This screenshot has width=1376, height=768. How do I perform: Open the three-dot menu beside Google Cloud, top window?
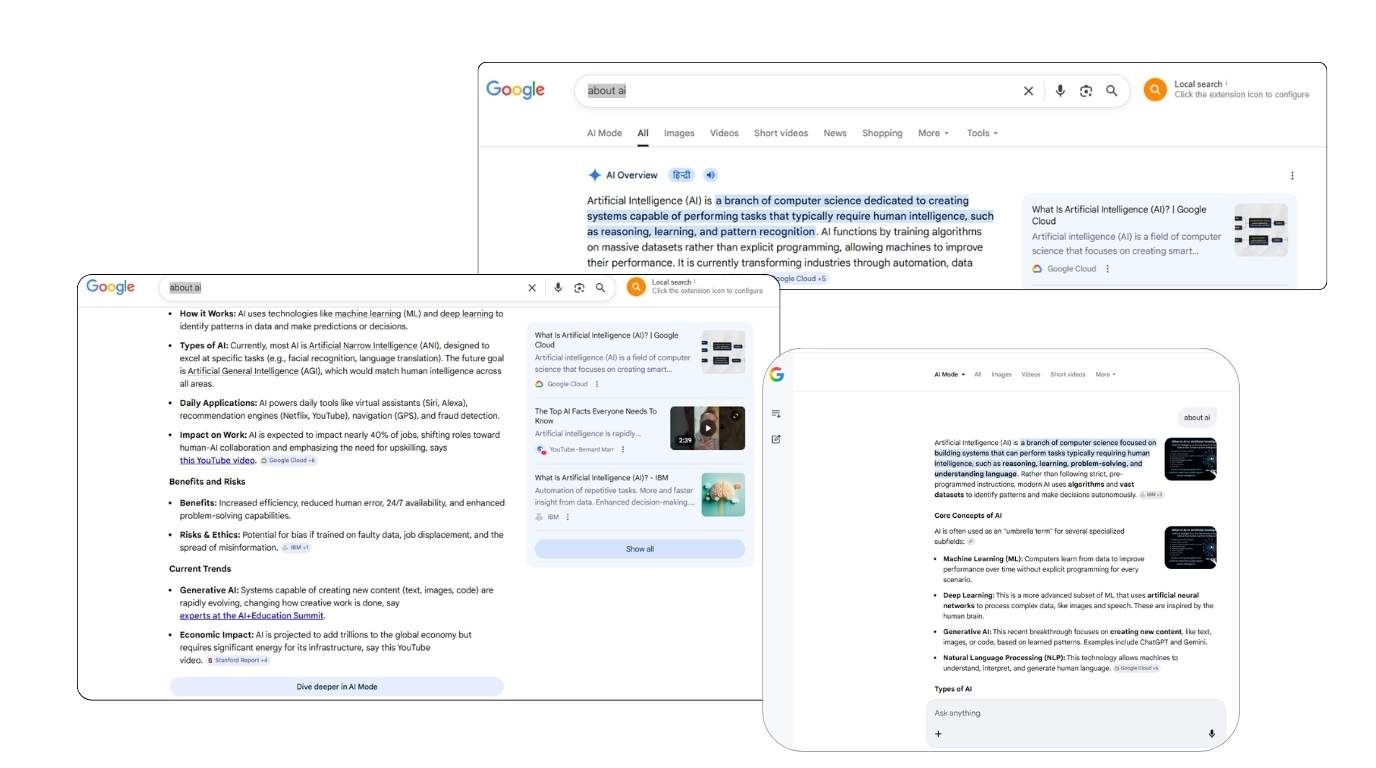click(1107, 269)
